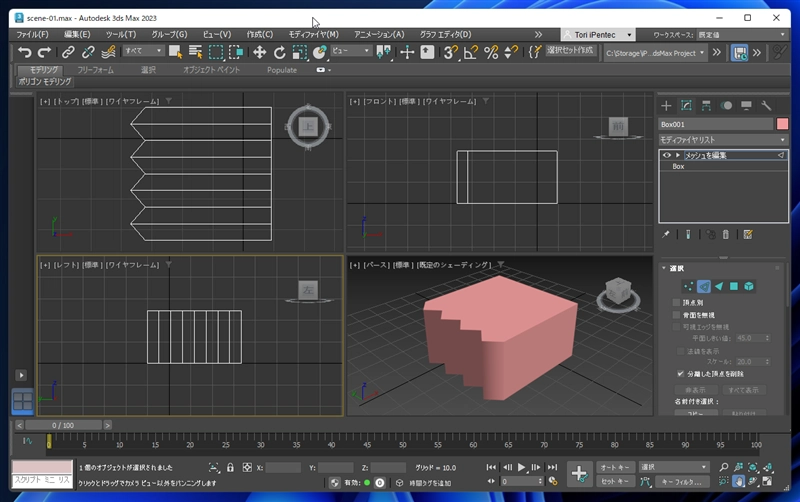Open the すべて selection filter dropdown
The image size is (800, 502).
point(143,51)
